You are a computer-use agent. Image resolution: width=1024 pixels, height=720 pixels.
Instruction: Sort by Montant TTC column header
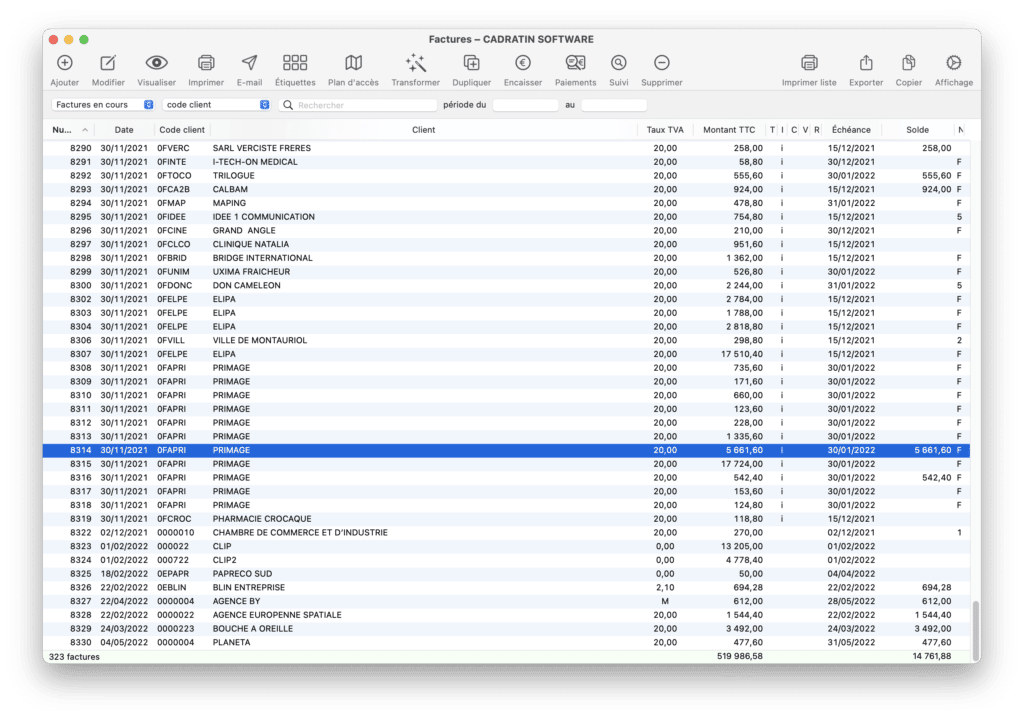pyautogui.click(x=729, y=130)
